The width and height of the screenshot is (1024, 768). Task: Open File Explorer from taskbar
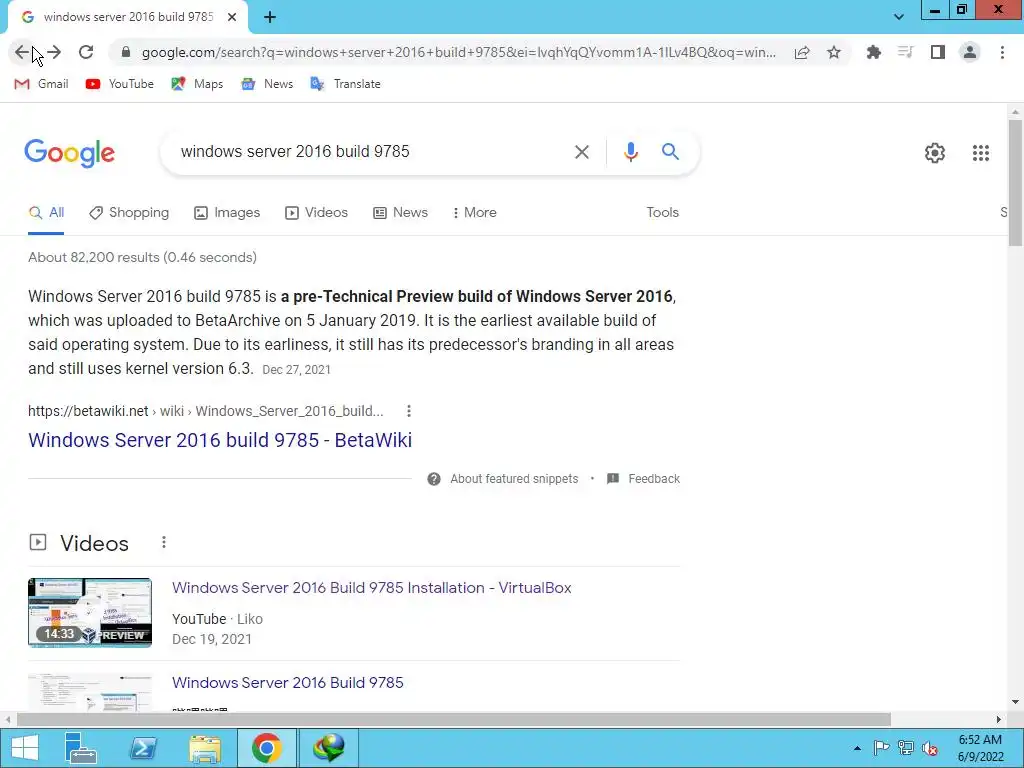click(205, 748)
